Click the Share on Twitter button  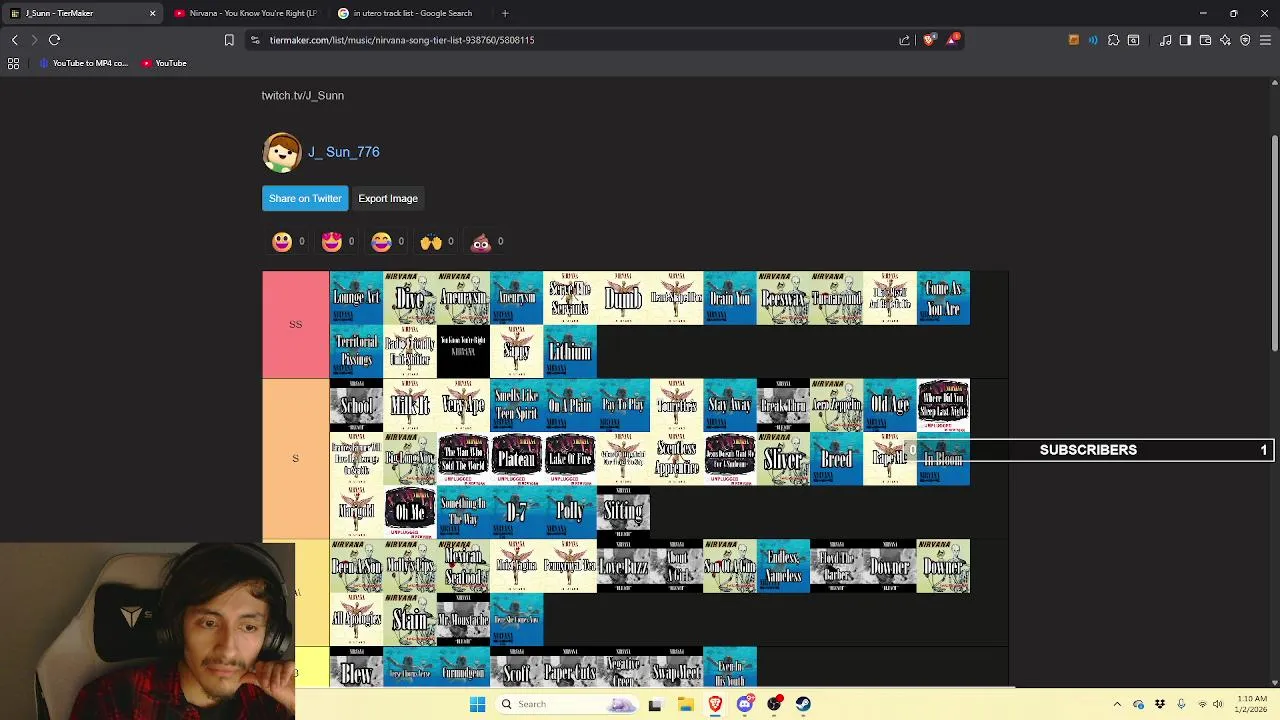click(305, 198)
